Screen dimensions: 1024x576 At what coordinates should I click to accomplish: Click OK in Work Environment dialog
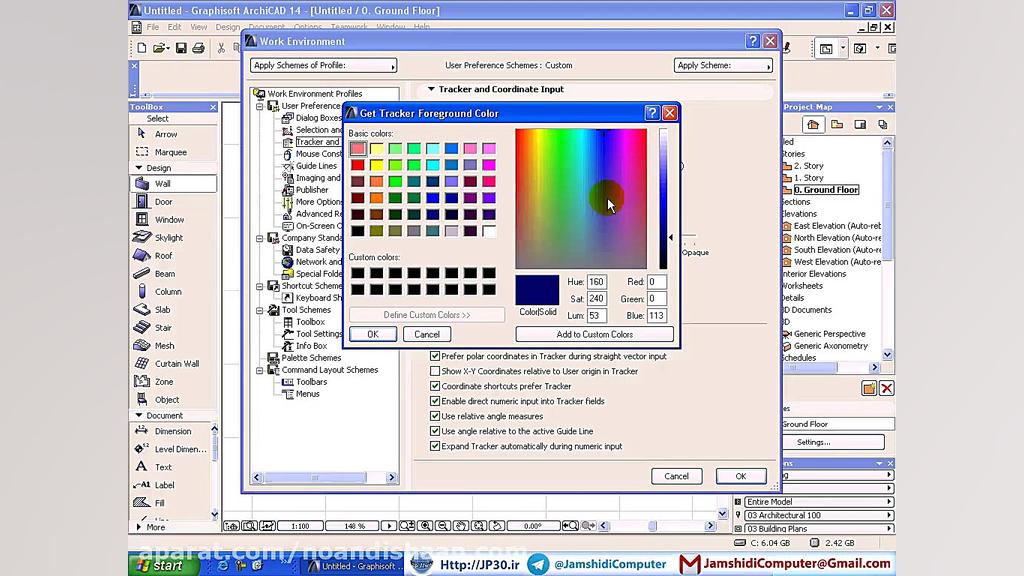click(741, 476)
